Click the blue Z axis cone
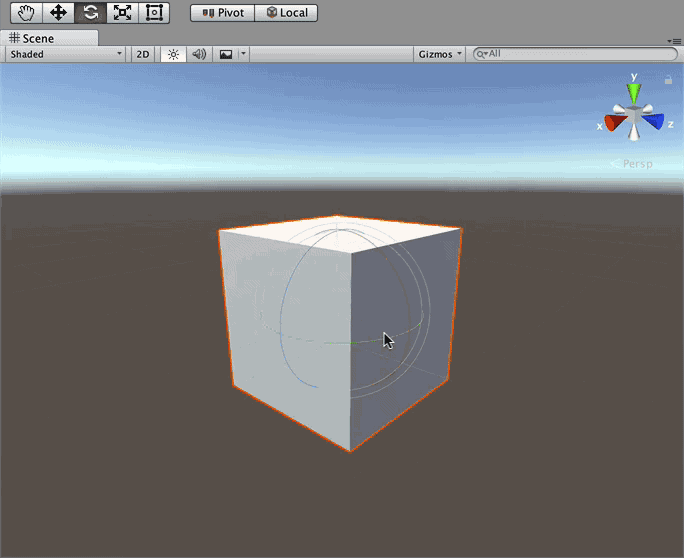This screenshot has width=684, height=558. 653,120
